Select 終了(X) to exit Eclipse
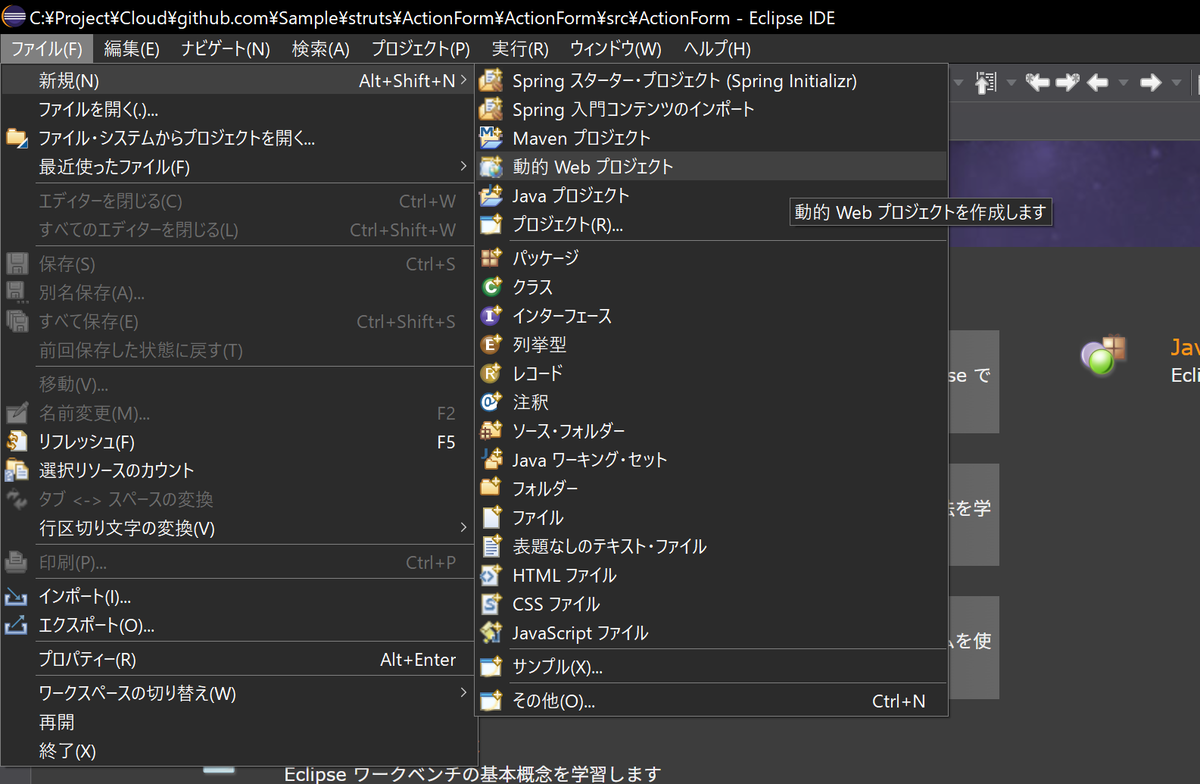Viewport: 1200px width, 784px height. point(238,751)
